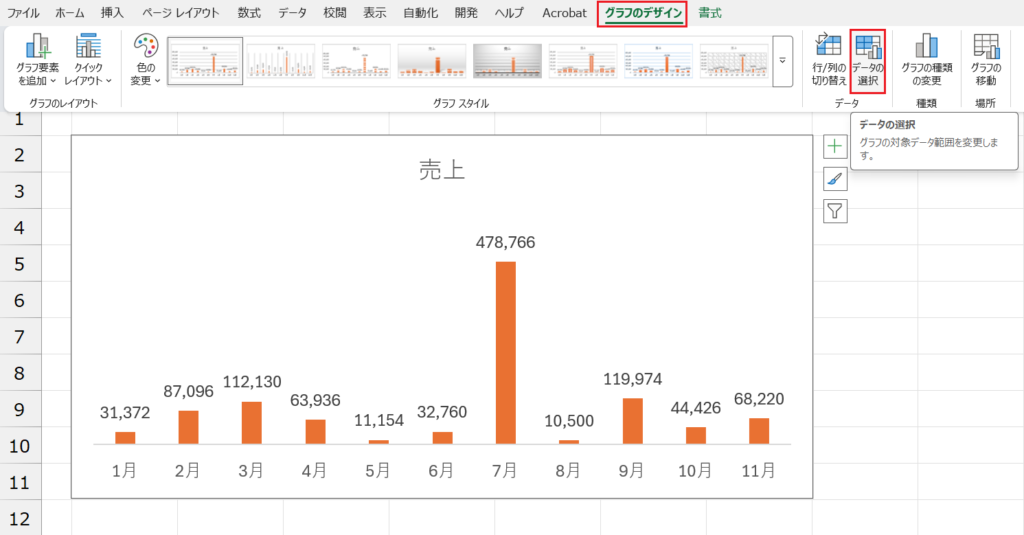
Task: Choose the dark gray chart style thumbnail
Action: click(x=507, y=61)
